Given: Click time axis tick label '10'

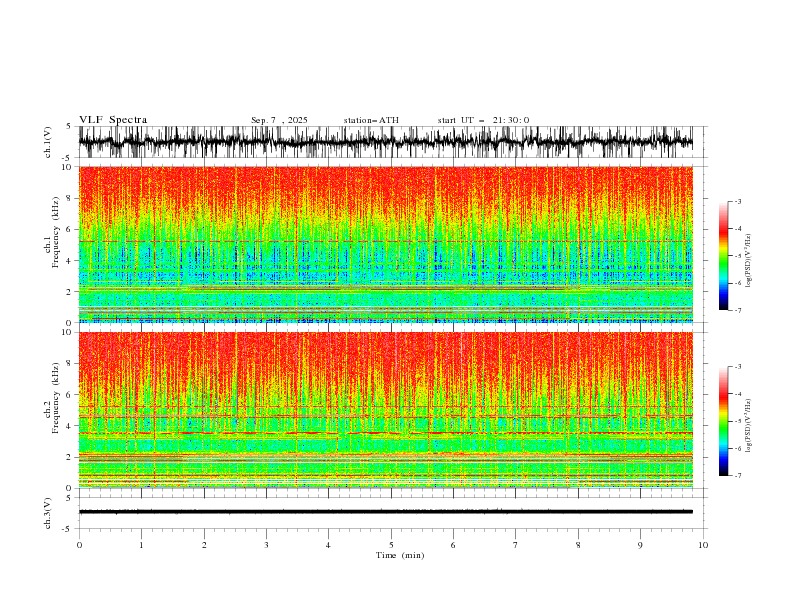Looking at the screenshot, I should pyautogui.click(x=703, y=545).
